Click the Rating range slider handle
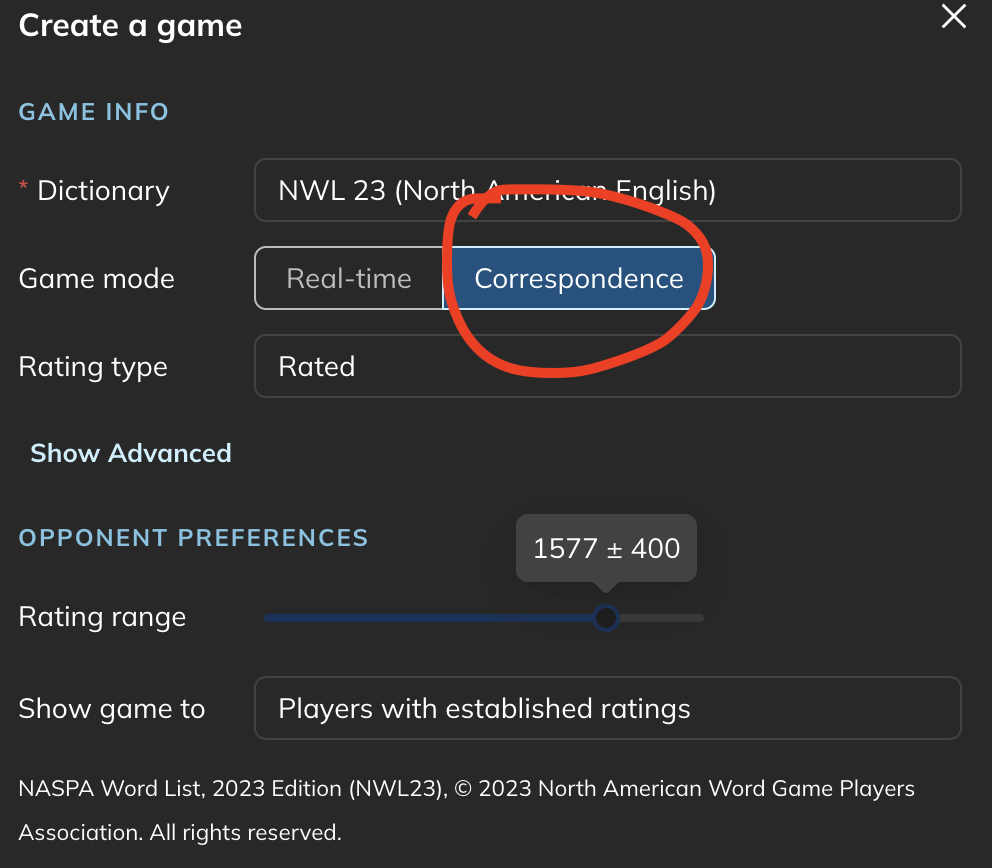Viewport: 992px width, 868px height. 606,618
